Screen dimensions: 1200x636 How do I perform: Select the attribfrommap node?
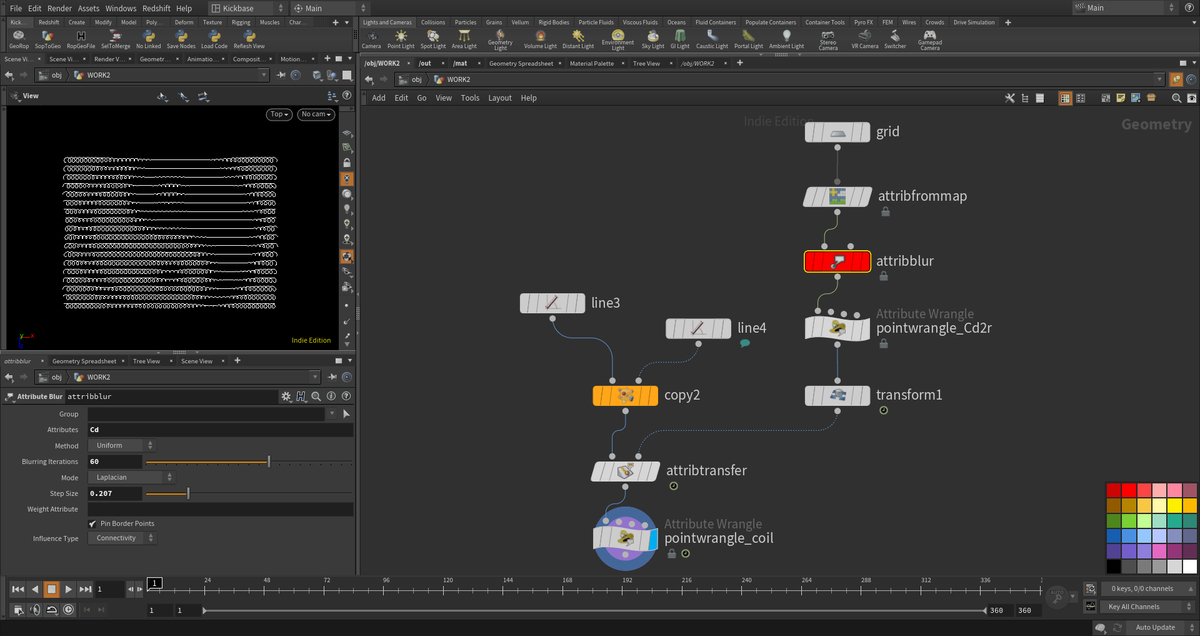837,196
